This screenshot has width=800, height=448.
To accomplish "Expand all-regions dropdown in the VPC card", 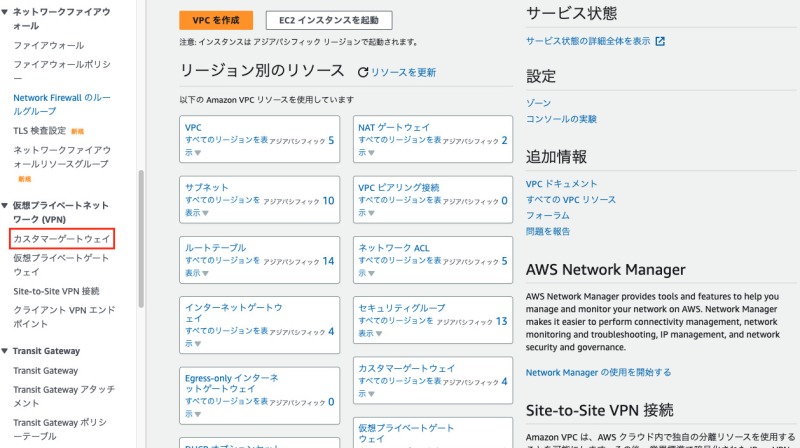I will [197, 153].
